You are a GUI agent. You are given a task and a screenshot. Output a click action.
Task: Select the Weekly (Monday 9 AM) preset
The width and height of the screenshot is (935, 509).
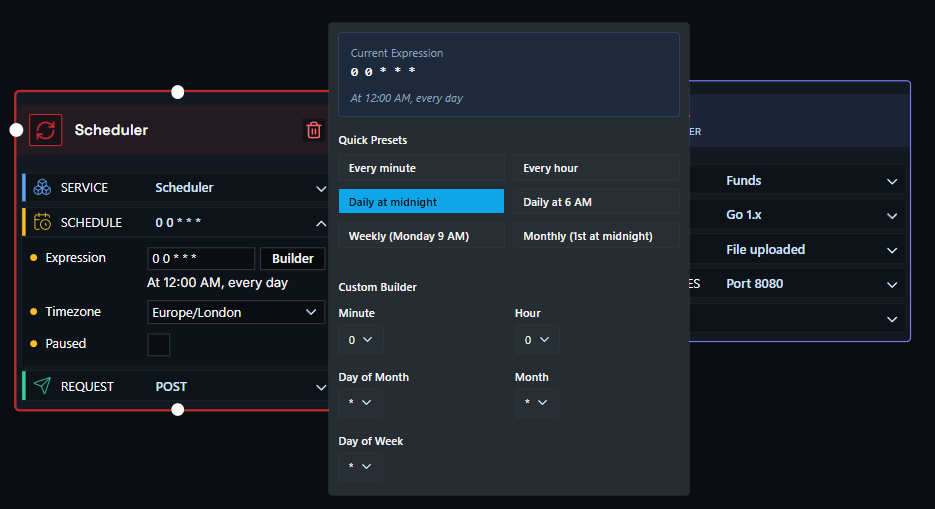tap(422, 235)
